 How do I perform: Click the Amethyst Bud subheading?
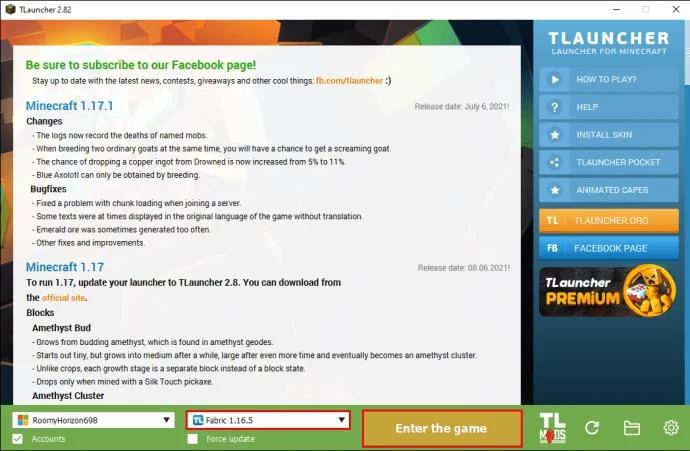coord(62,328)
